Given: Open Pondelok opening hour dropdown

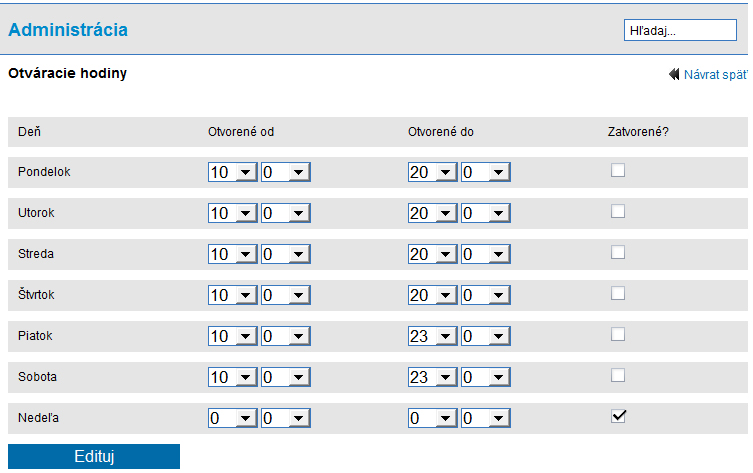Looking at the screenshot, I should pyautogui.click(x=233, y=172).
